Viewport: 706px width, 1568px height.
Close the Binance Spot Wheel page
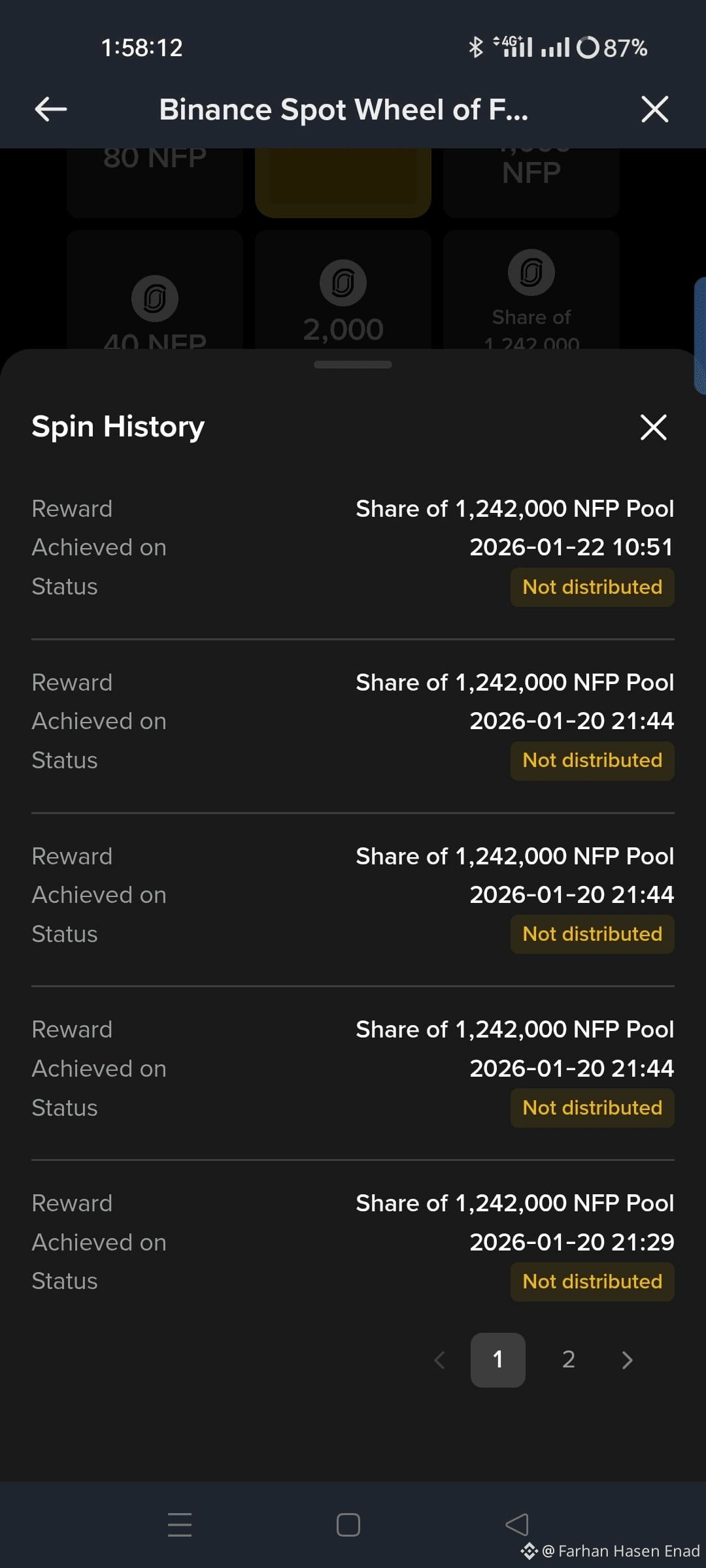[655, 109]
